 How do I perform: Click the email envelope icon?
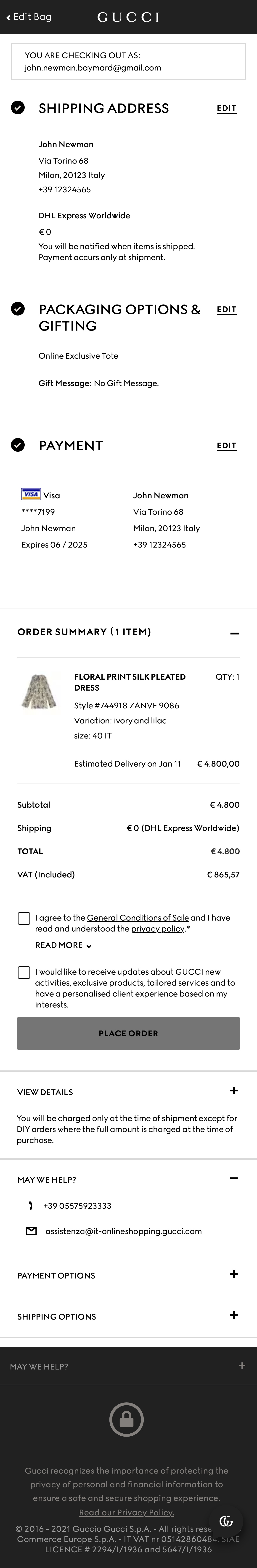coord(31,1231)
